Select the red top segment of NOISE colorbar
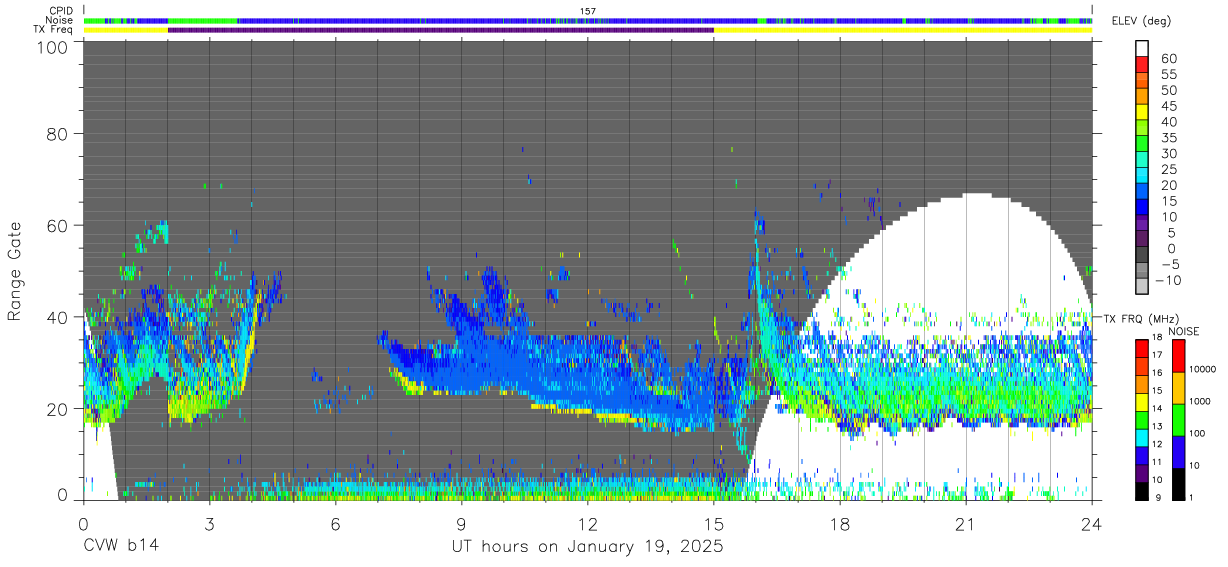1228x567 pixels. pyautogui.click(x=1177, y=355)
